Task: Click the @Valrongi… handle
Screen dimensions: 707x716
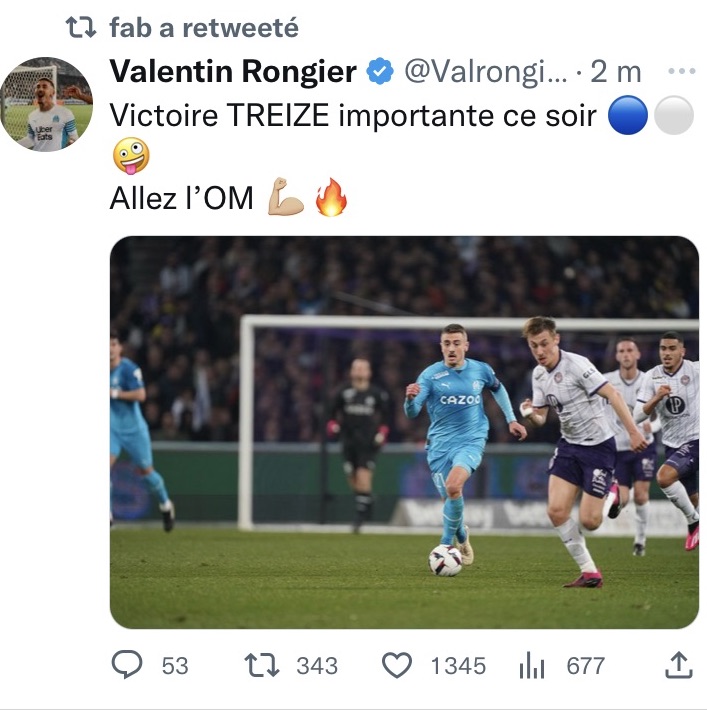Action: (484, 72)
